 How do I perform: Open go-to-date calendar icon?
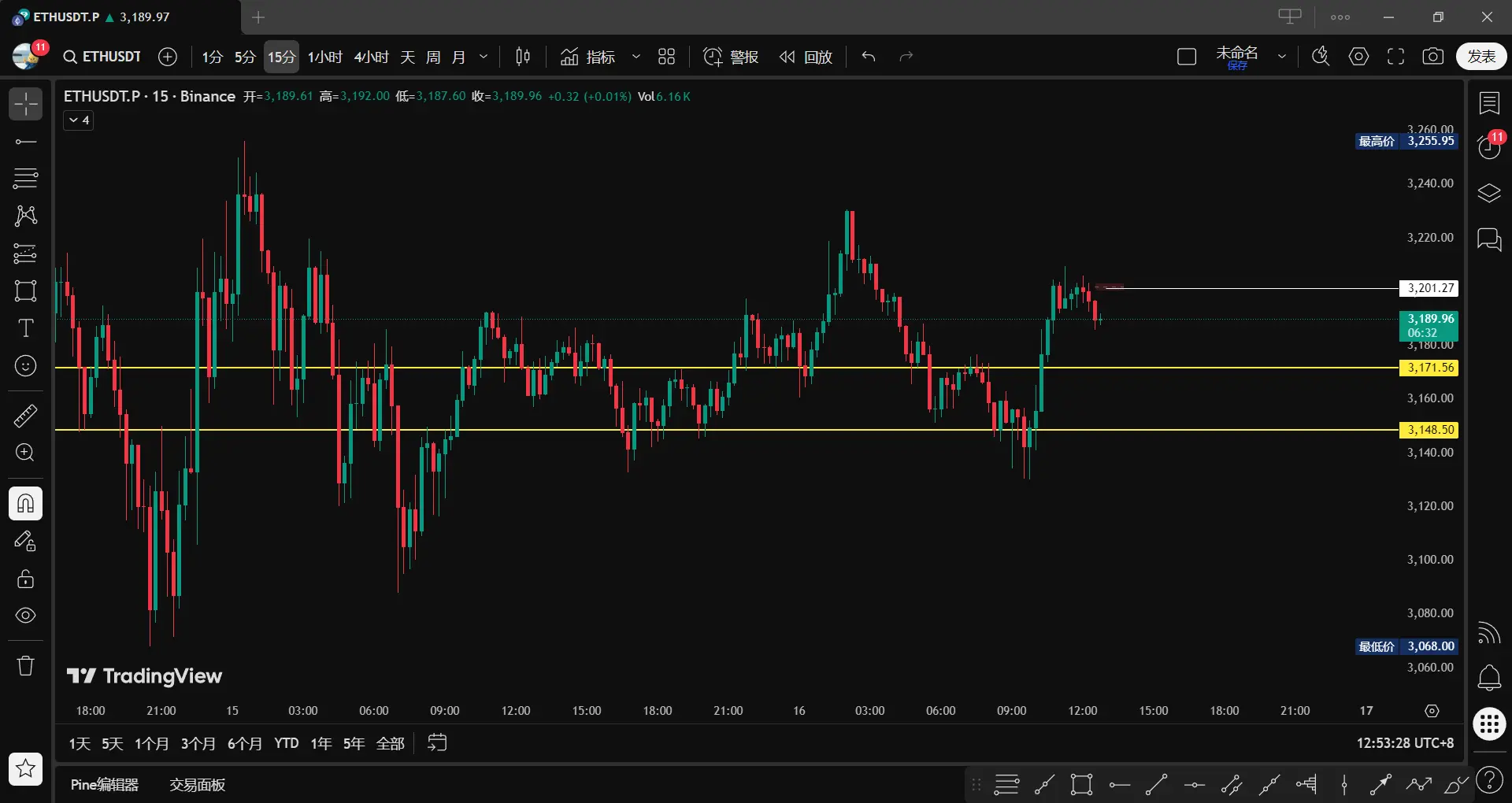tap(437, 742)
